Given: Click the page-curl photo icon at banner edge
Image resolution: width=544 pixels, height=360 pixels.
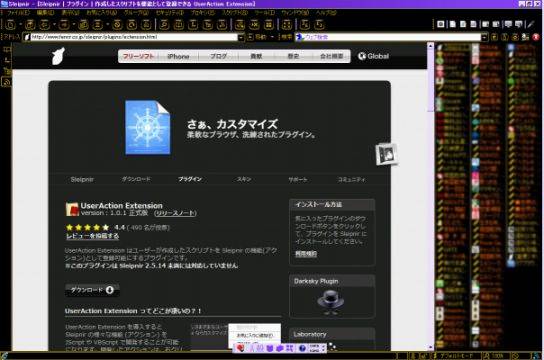Looking at the screenshot, I should click(x=386, y=154).
